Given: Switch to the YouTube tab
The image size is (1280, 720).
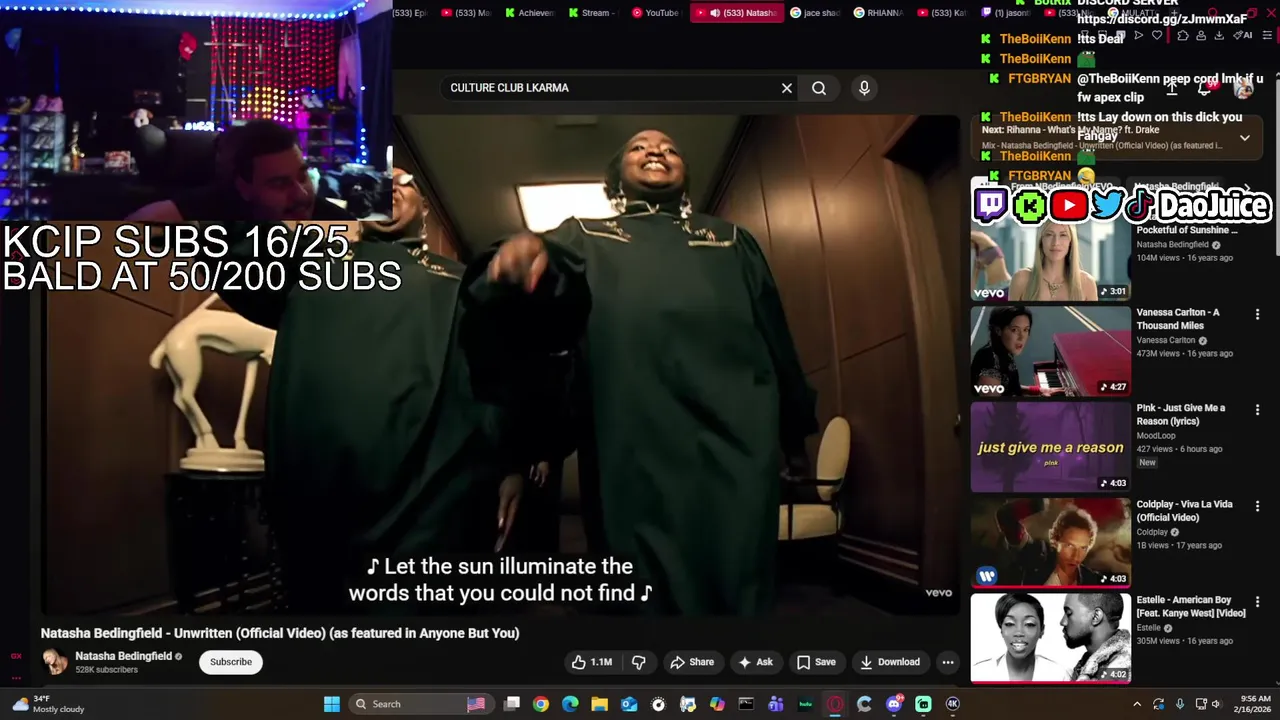Looking at the screenshot, I should click(x=655, y=13).
